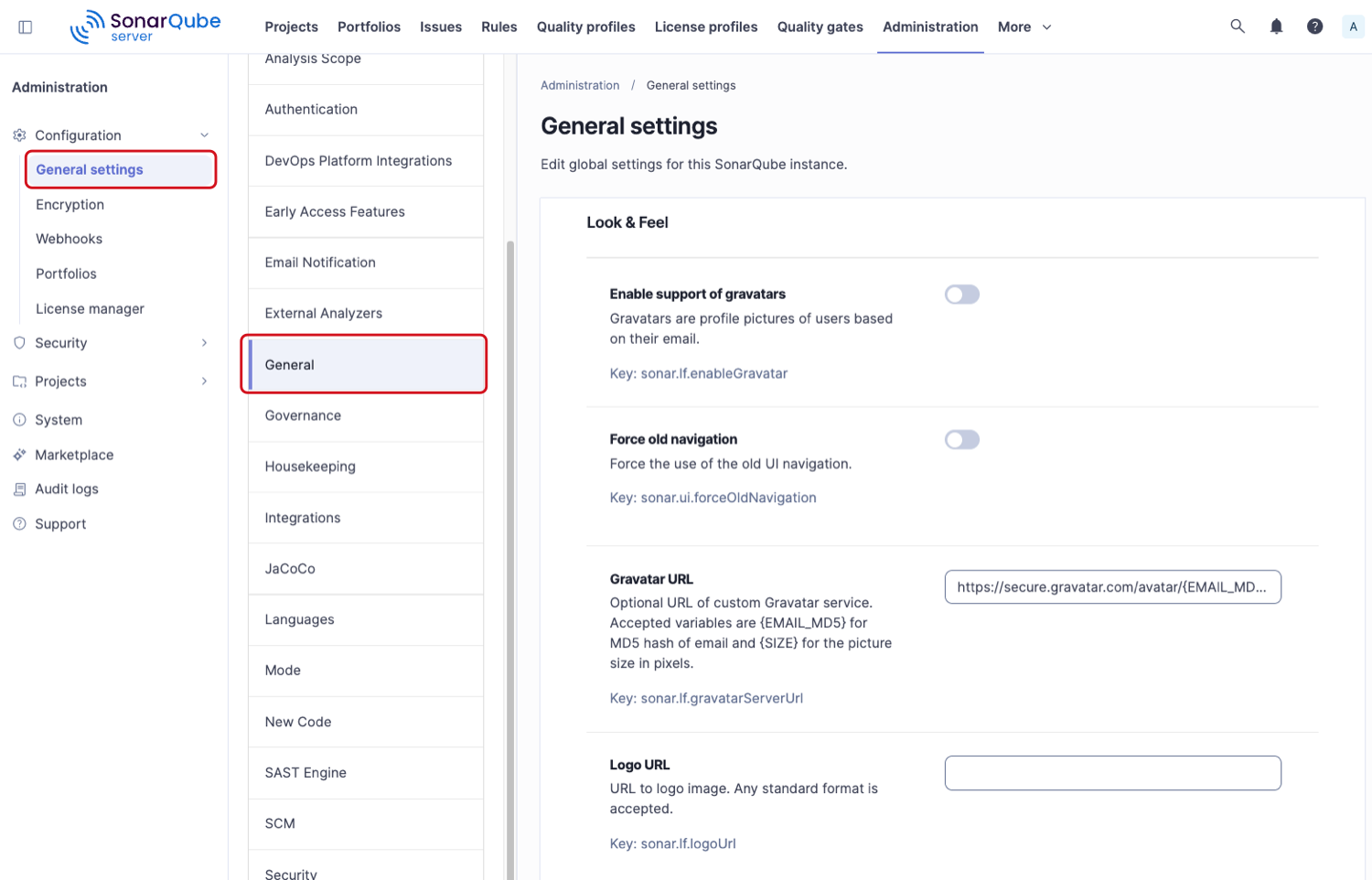This screenshot has height=880, width=1372.
Task: Open the Marketplace sidebar item
Action: tap(74, 455)
